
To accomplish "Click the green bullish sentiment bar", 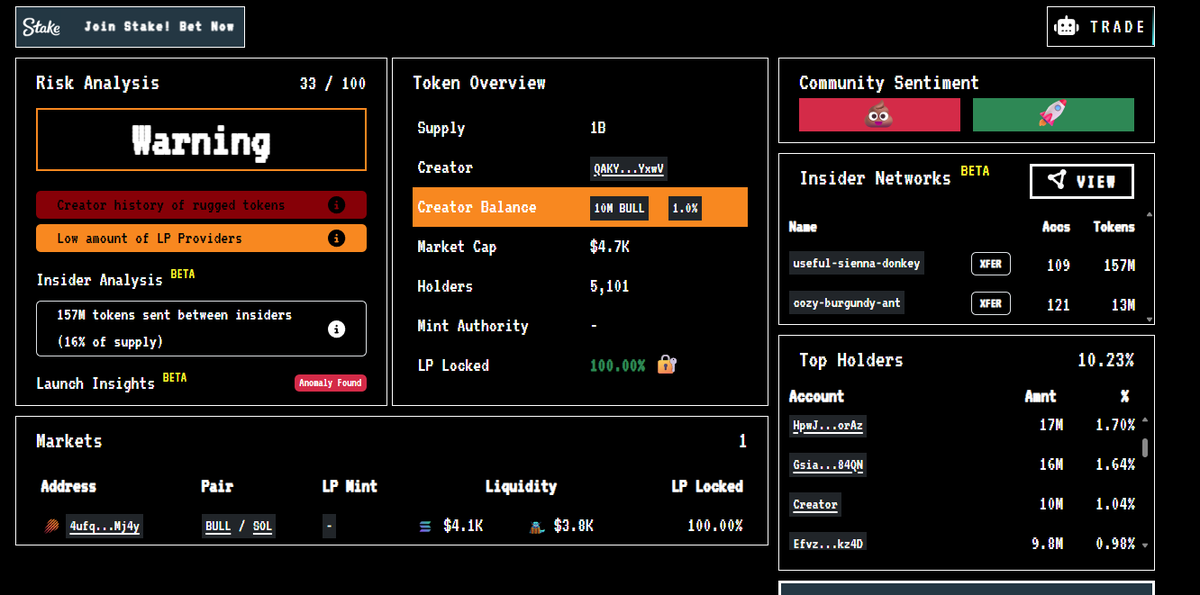I will click(x=1053, y=115).
